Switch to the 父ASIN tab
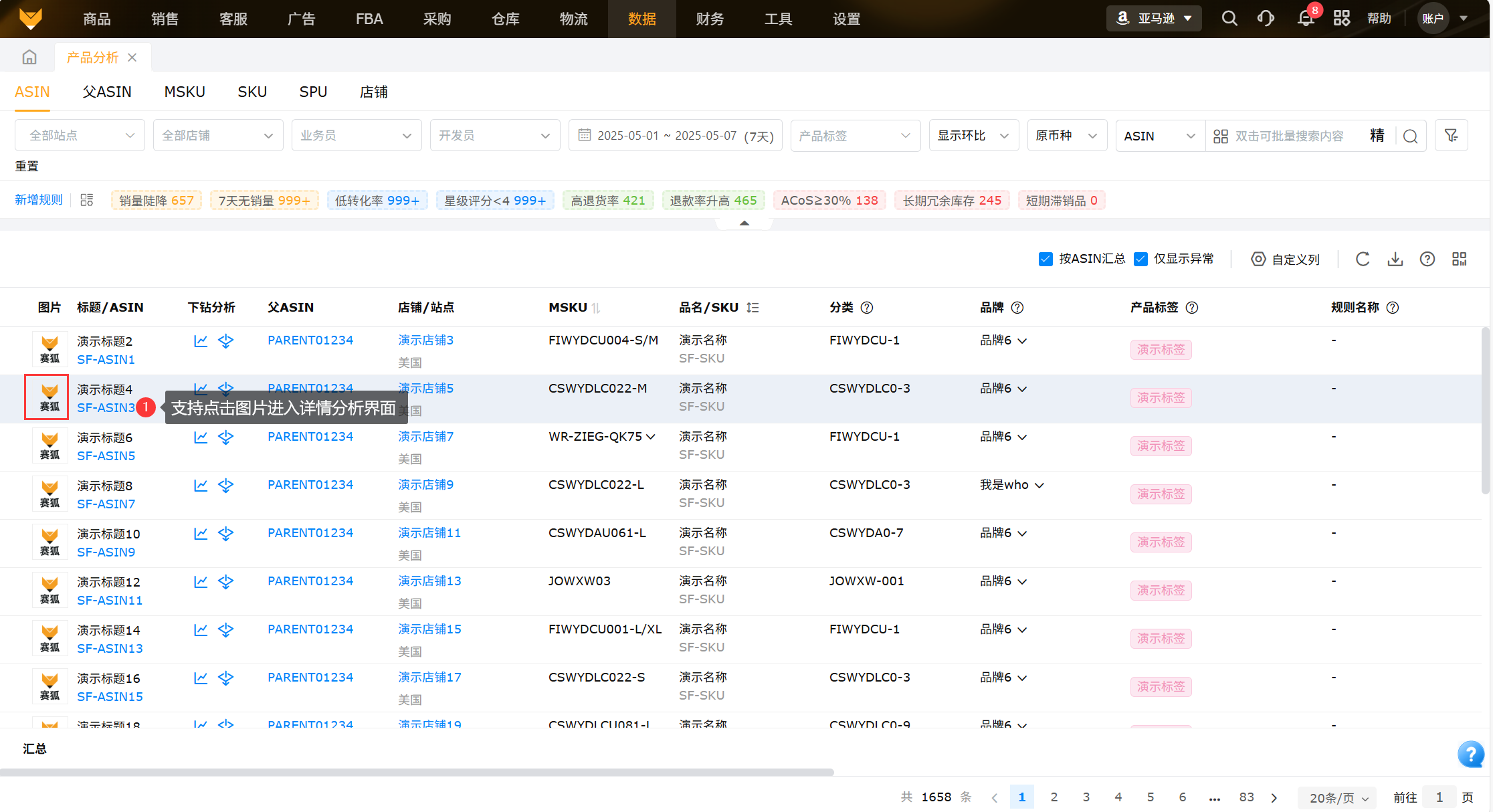The height and width of the screenshot is (812, 1493). coord(107,92)
